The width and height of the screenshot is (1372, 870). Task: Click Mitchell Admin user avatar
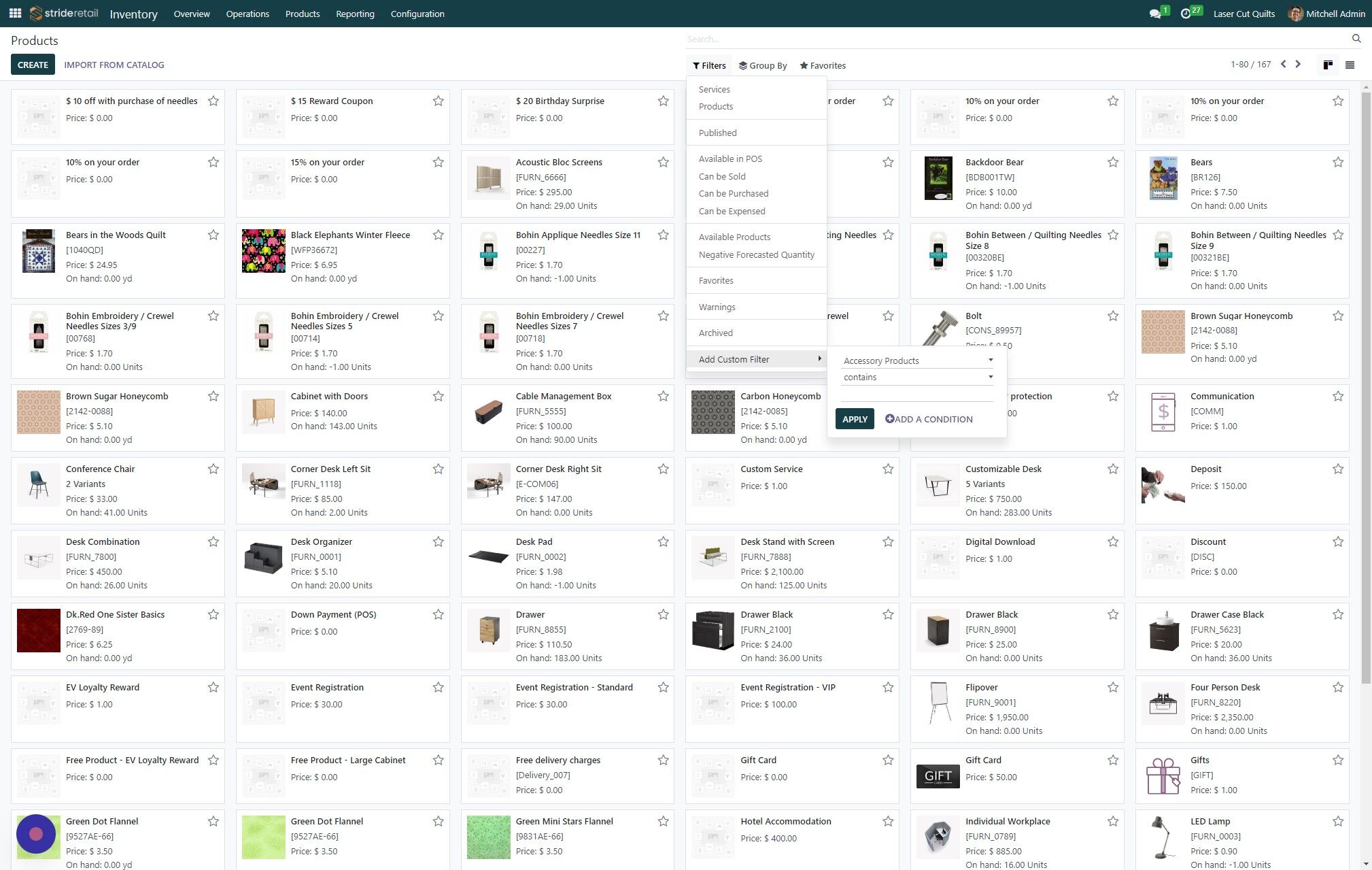pos(1295,14)
